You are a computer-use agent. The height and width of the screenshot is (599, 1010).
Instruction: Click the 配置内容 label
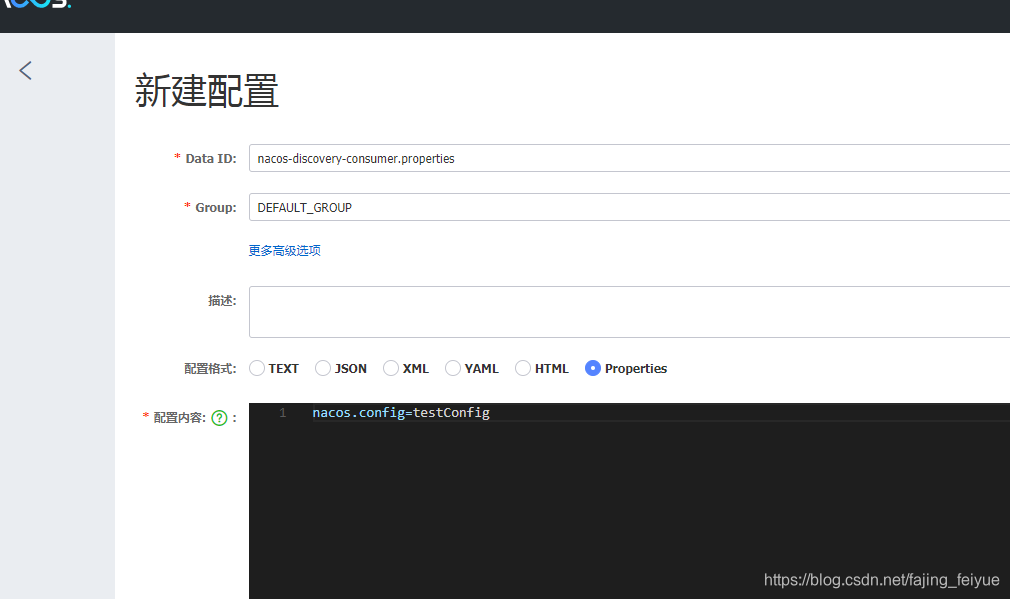click(x=180, y=418)
